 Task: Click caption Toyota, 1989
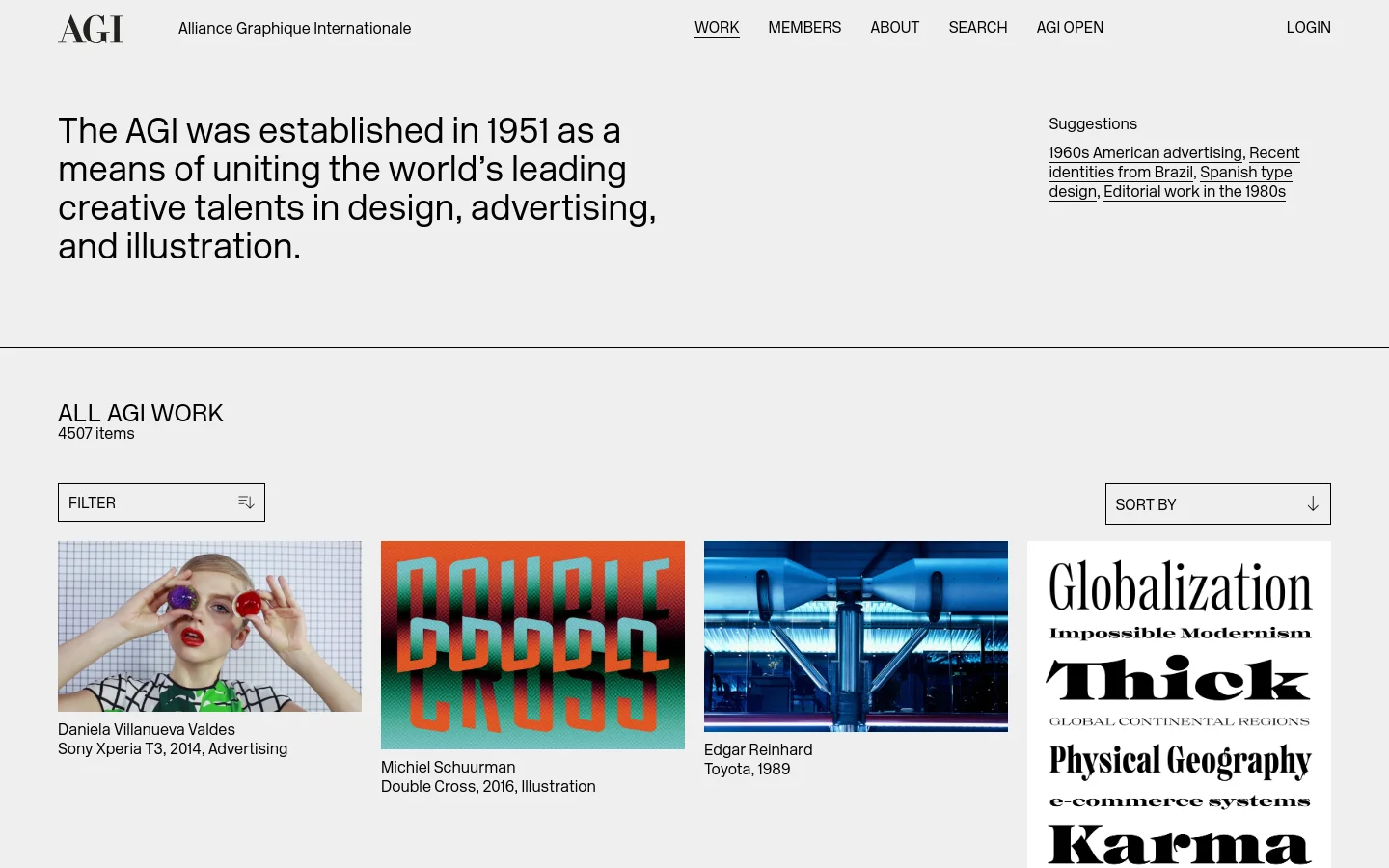coord(747,769)
